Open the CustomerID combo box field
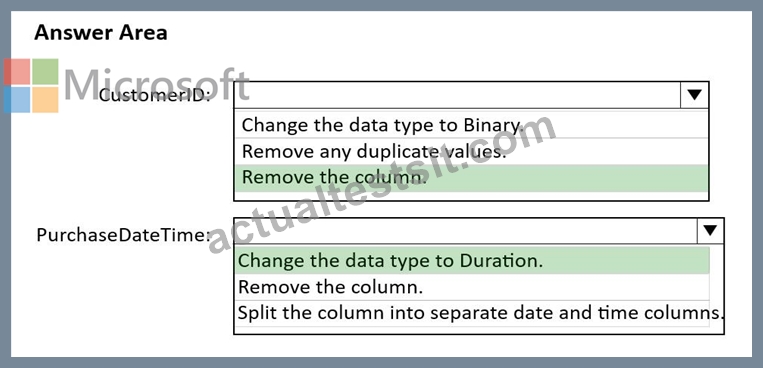This screenshot has width=763, height=368. pos(471,95)
